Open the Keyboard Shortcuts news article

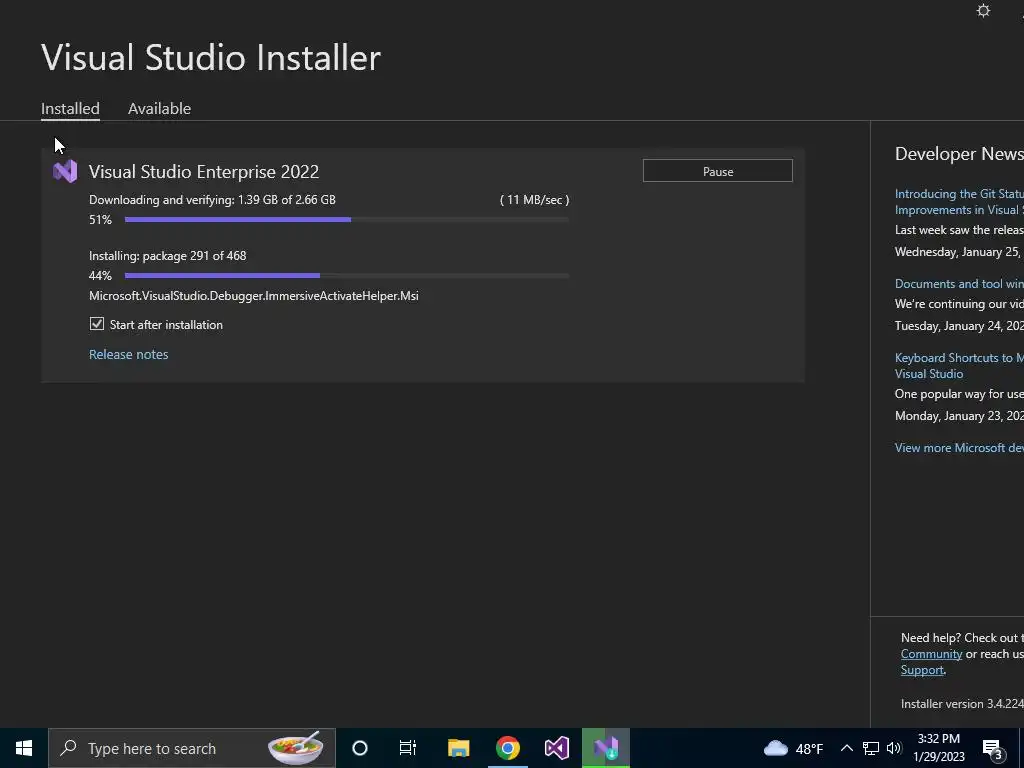[959, 366]
